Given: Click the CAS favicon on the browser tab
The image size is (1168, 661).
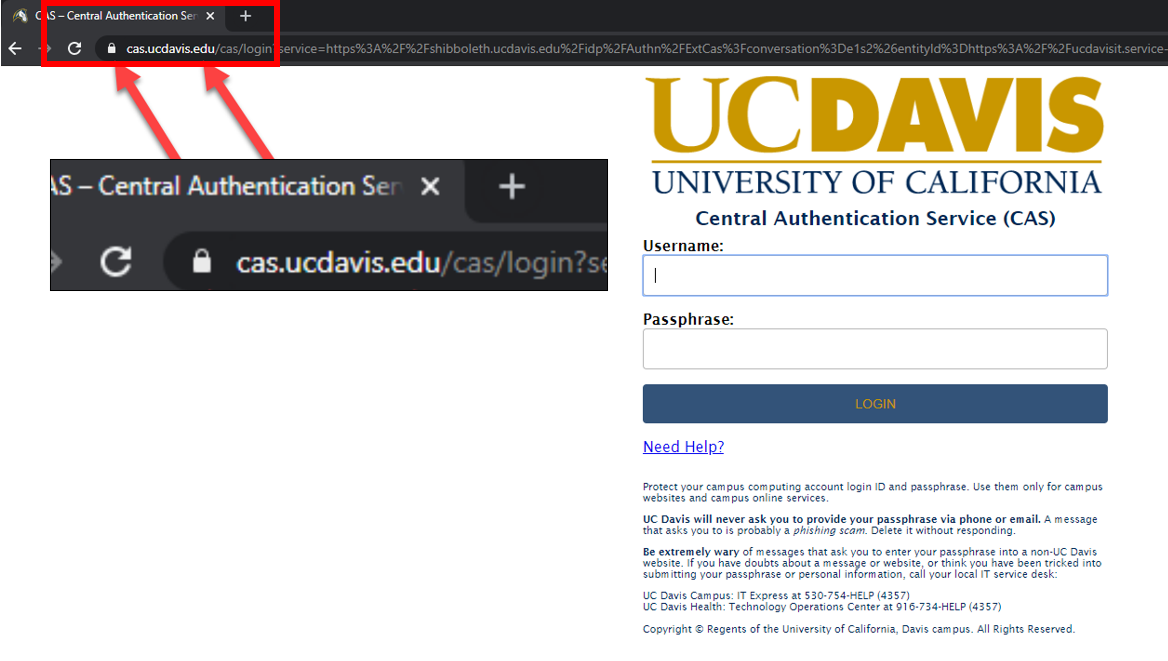Looking at the screenshot, I should point(21,15).
